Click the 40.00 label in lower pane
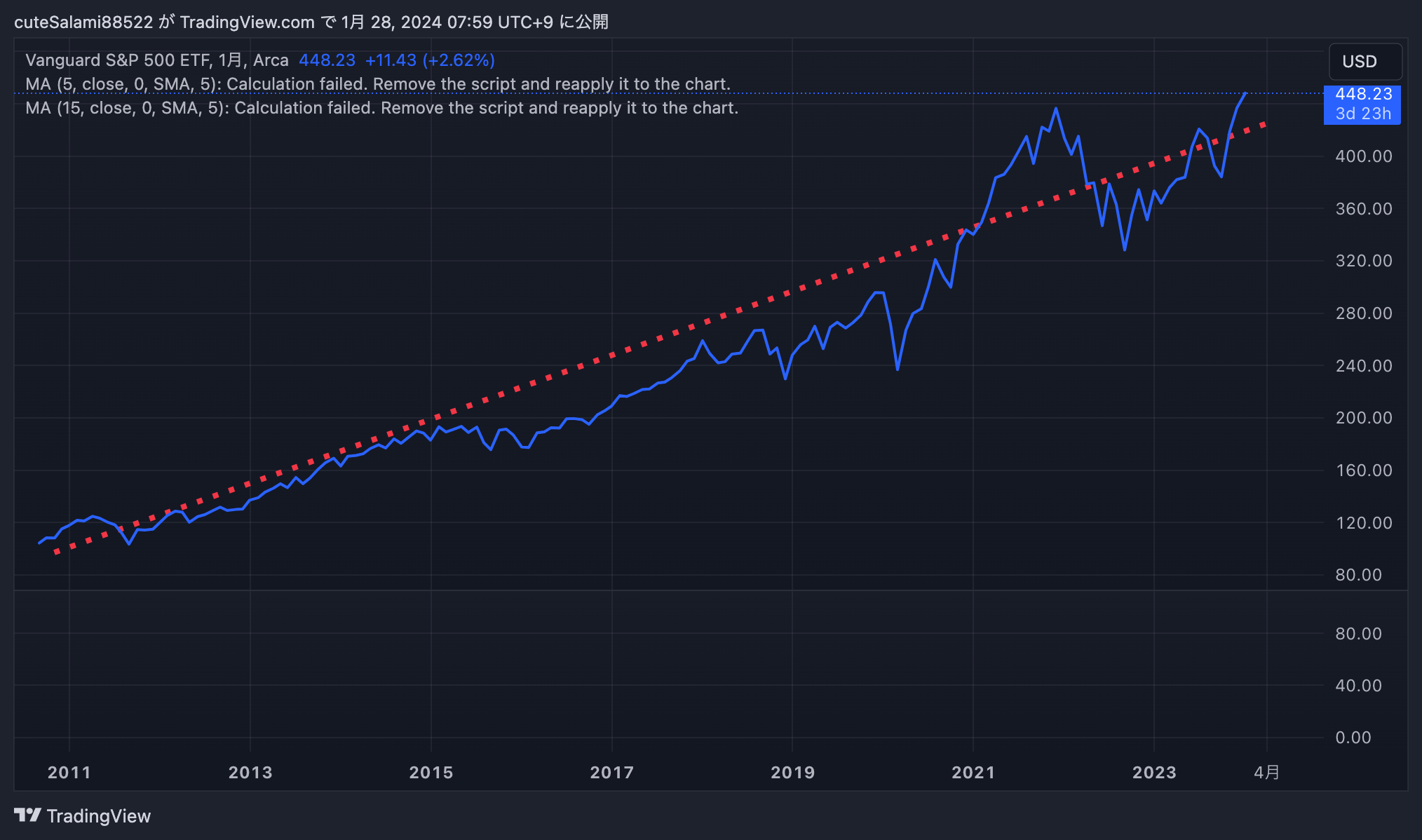1422x840 pixels. pos(1357,685)
